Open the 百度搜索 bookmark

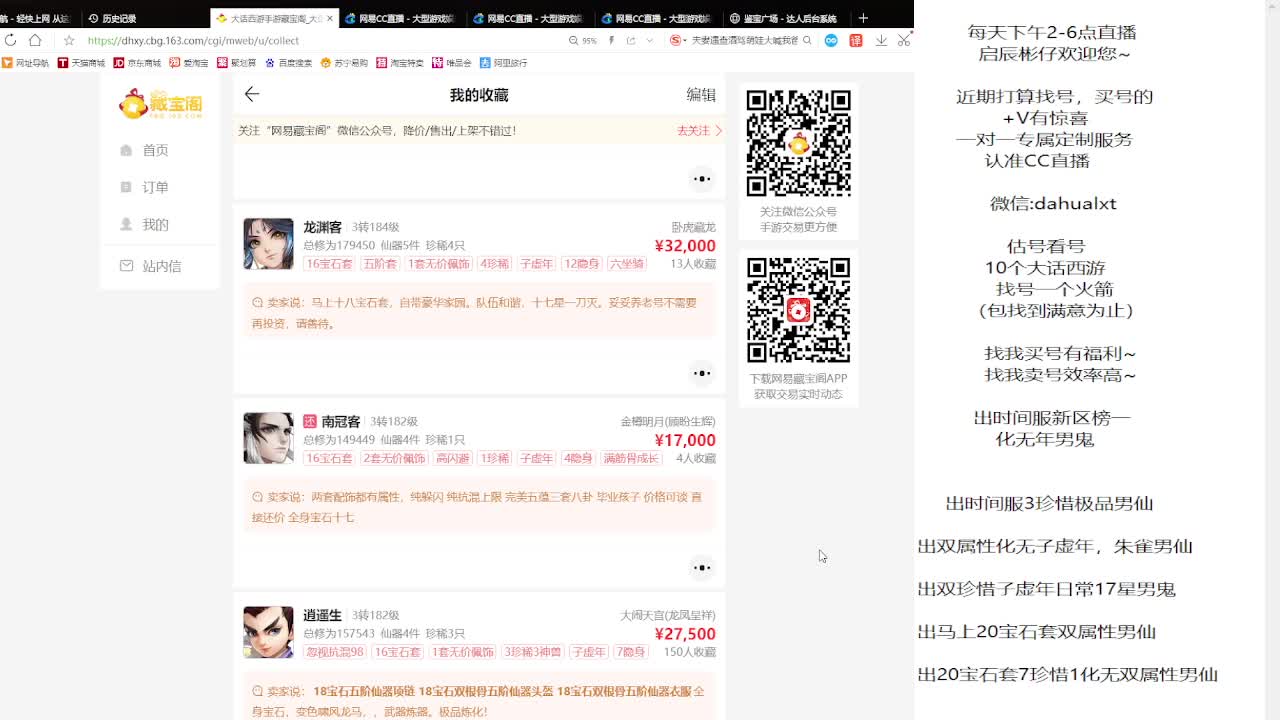(289, 62)
